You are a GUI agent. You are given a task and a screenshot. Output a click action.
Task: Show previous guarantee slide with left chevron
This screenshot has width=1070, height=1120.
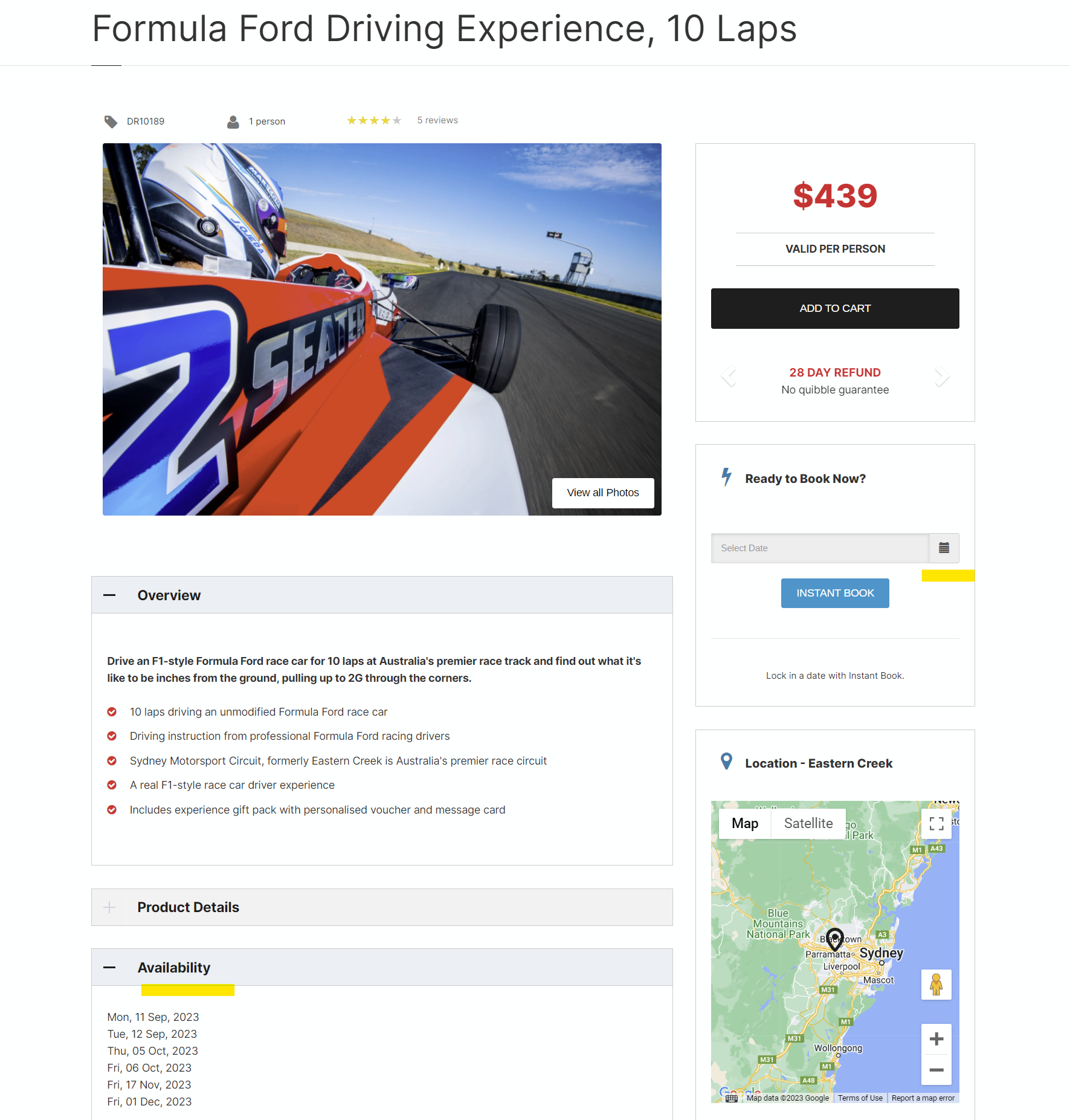[x=729, y=376]
